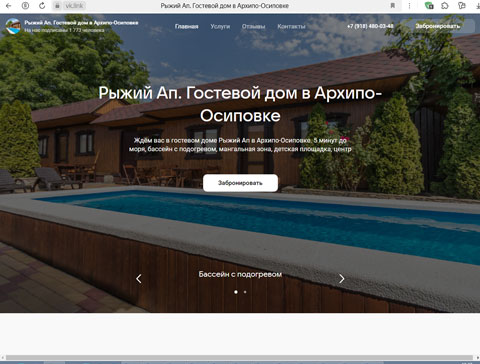
Task: Click the header Забронировать button
Action: coord(437,26)
